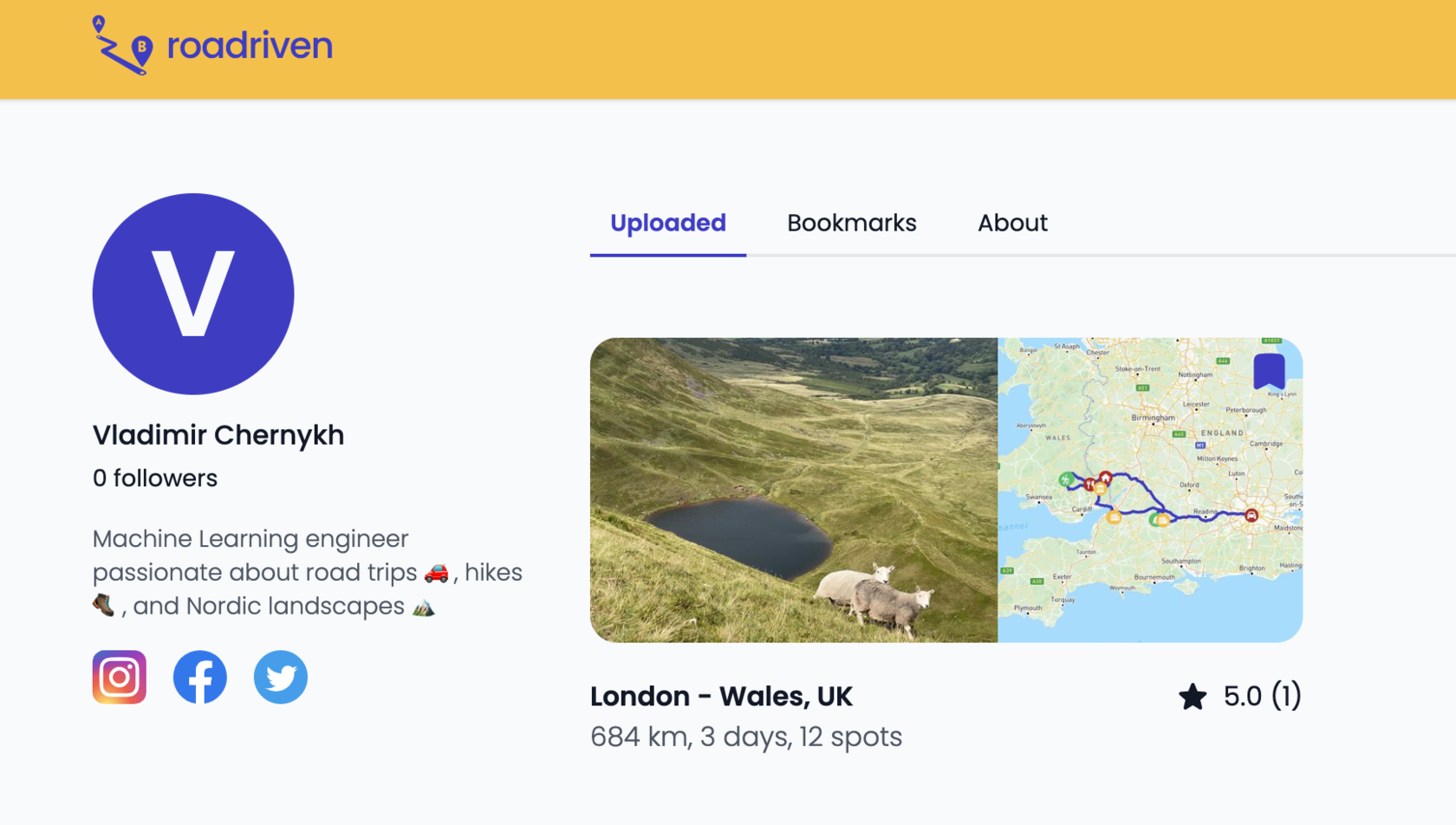The width and height of the screenshot is (1456, 825).
Task: Switch to the Bookmarks tab
Action: click(851, 224)
